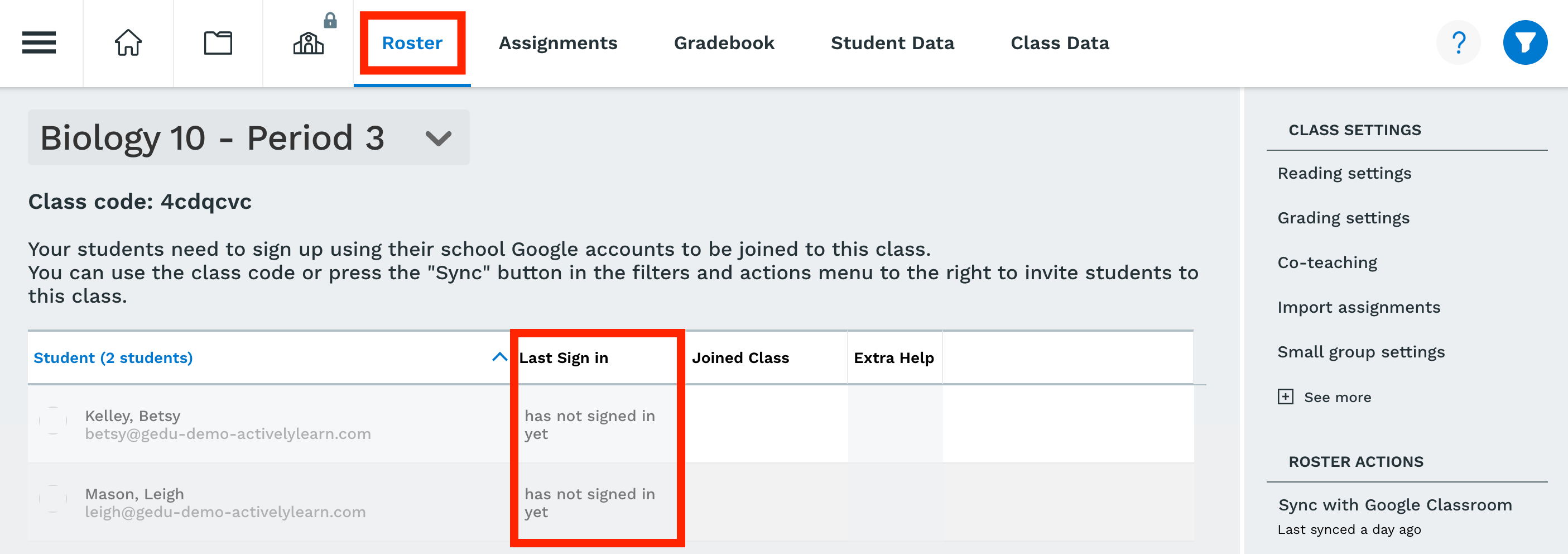Select Betsy Kelley's row checkbox
The height and width of the screenshot is (554, 1568).
(53, 421)
